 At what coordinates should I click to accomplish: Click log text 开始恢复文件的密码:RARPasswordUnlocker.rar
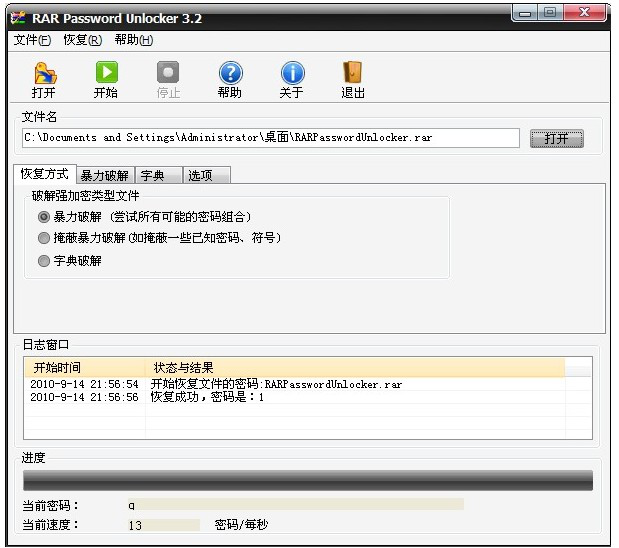coord(276,384)
